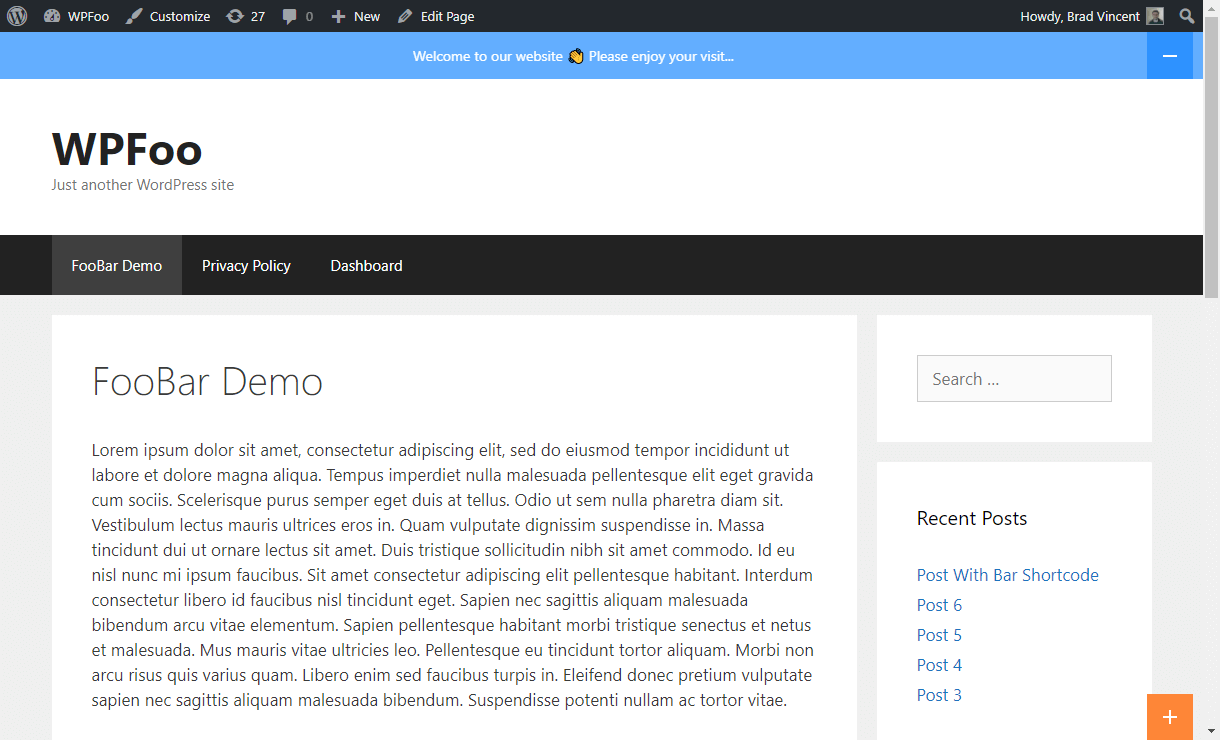Screen dimensions: 1220x740
Task: Add New content from admin bar
Action: click(x=356, y=16)
